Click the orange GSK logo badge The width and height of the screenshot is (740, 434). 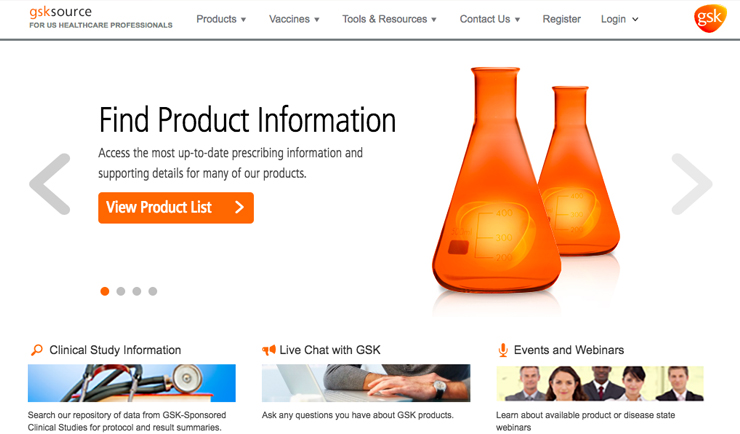[710, 18]
